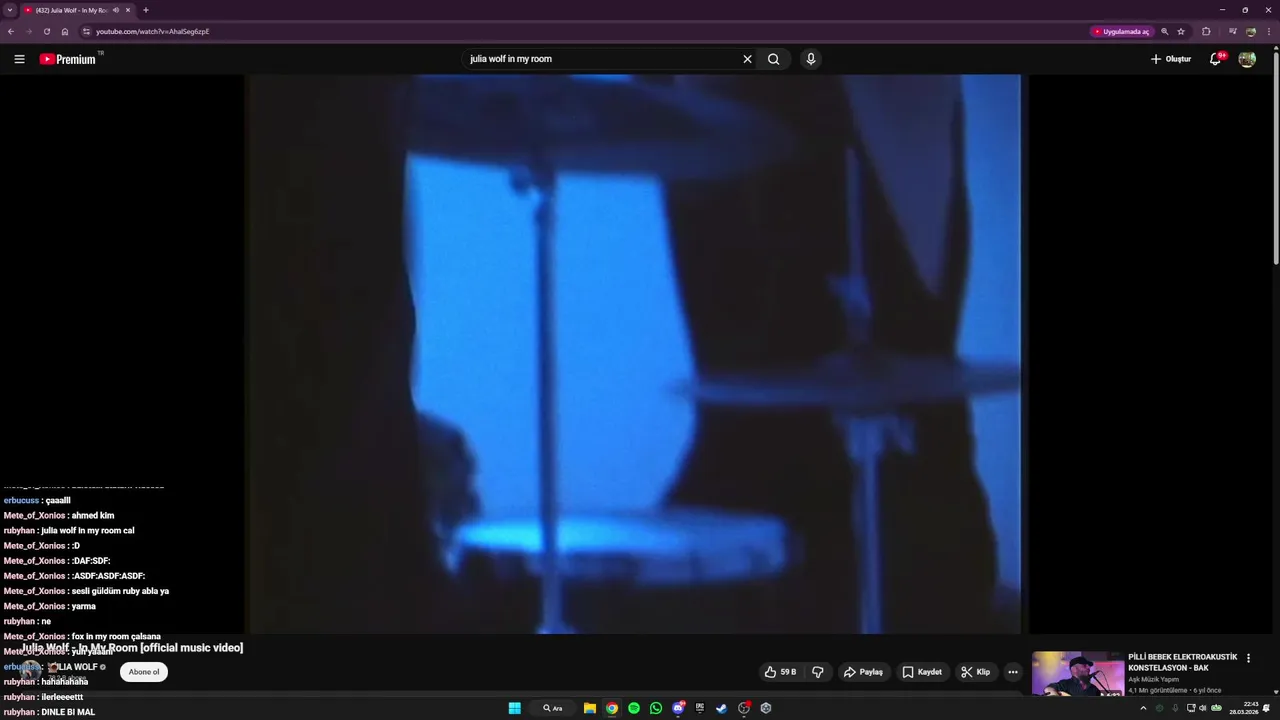
Task: Open browser extensions puzzle icon
Action: point(1206,31)
